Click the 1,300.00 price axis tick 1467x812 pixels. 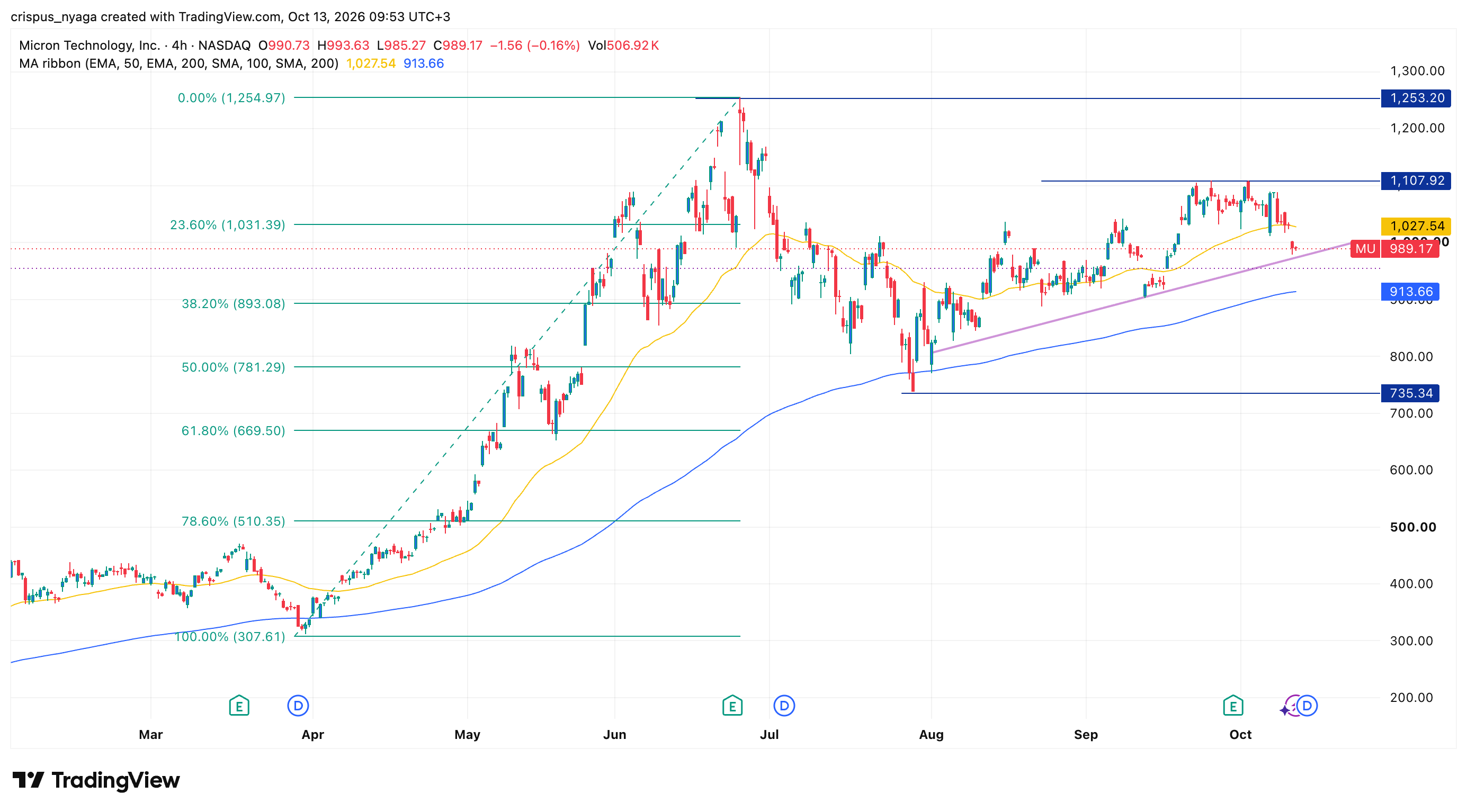click(1417, 71)
